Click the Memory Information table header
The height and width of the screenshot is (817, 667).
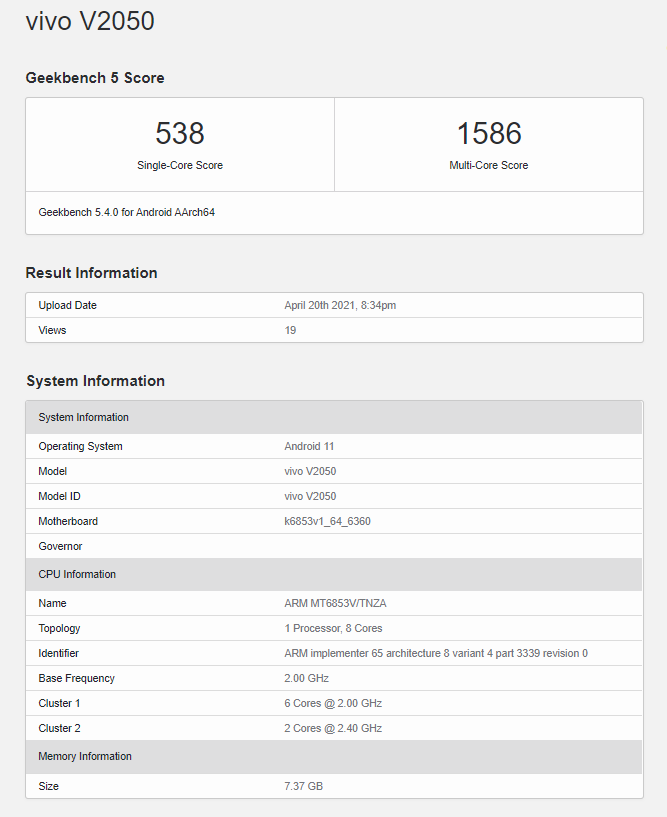[x=334, y=757]
